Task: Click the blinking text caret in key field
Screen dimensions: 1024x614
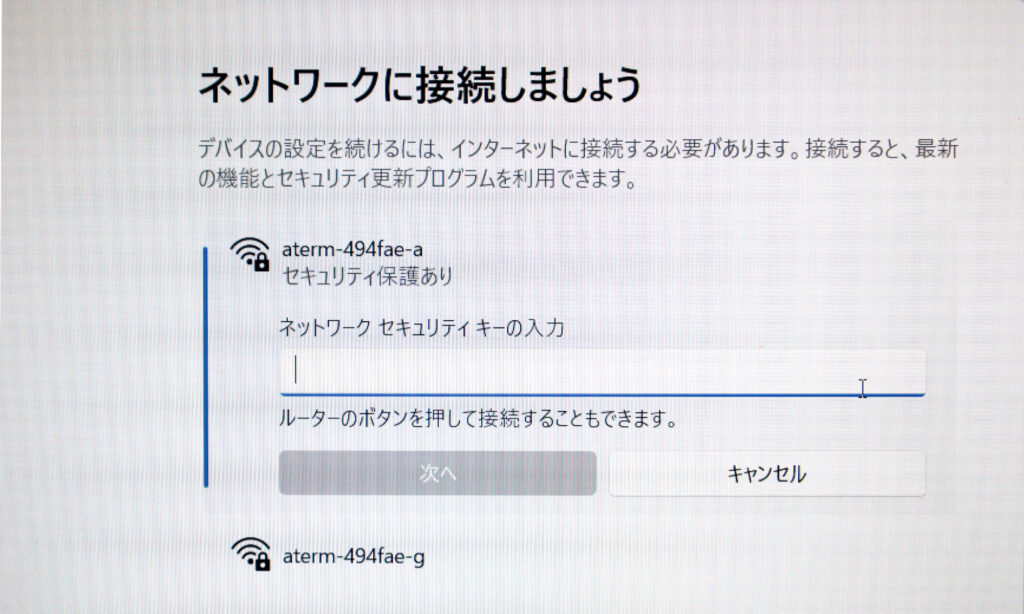Action: coord(296,370)
